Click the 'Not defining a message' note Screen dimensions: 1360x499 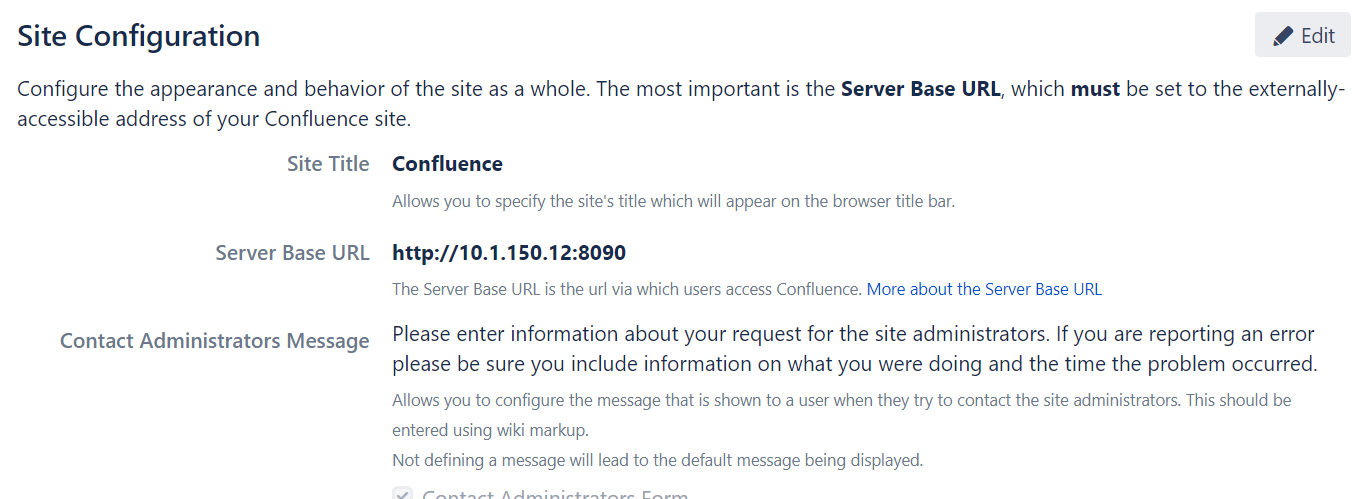click(657, 461)
